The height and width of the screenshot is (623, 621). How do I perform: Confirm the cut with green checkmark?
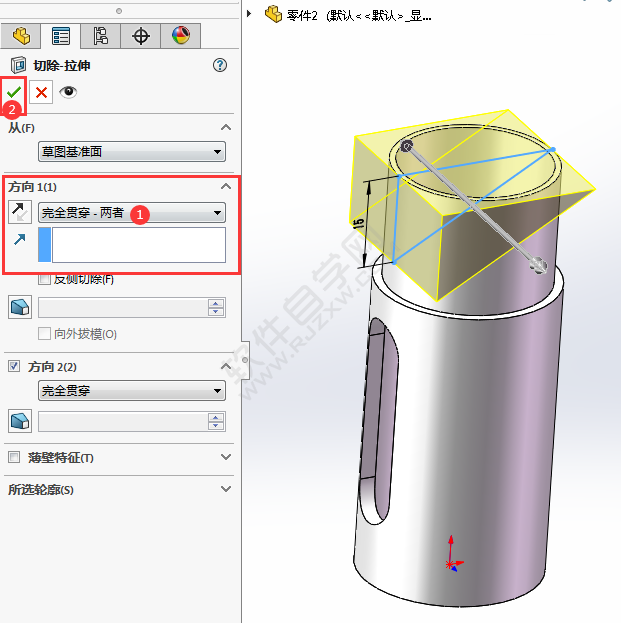[14, 93]
